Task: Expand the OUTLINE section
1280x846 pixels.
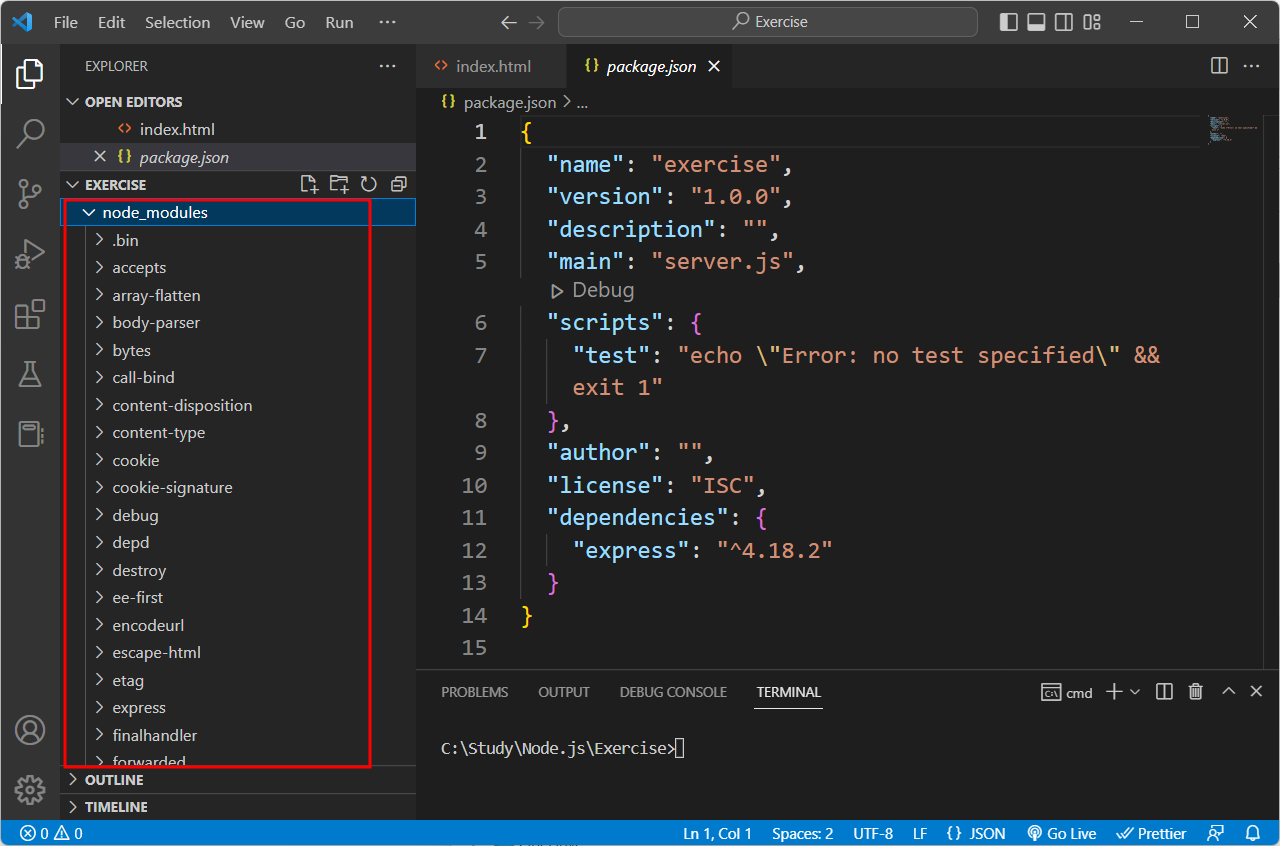Action: (238, 780)
